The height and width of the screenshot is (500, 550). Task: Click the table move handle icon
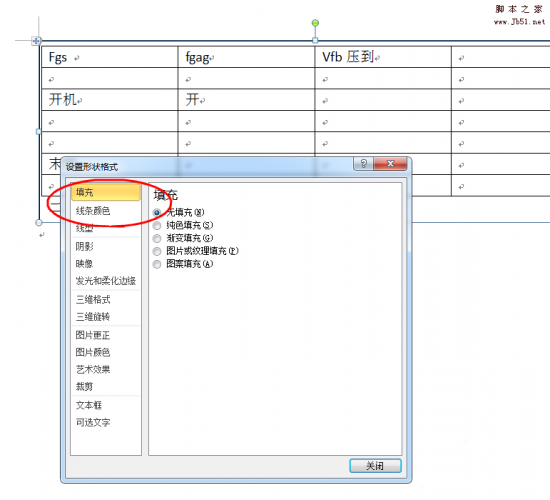[x=36, y=41]
